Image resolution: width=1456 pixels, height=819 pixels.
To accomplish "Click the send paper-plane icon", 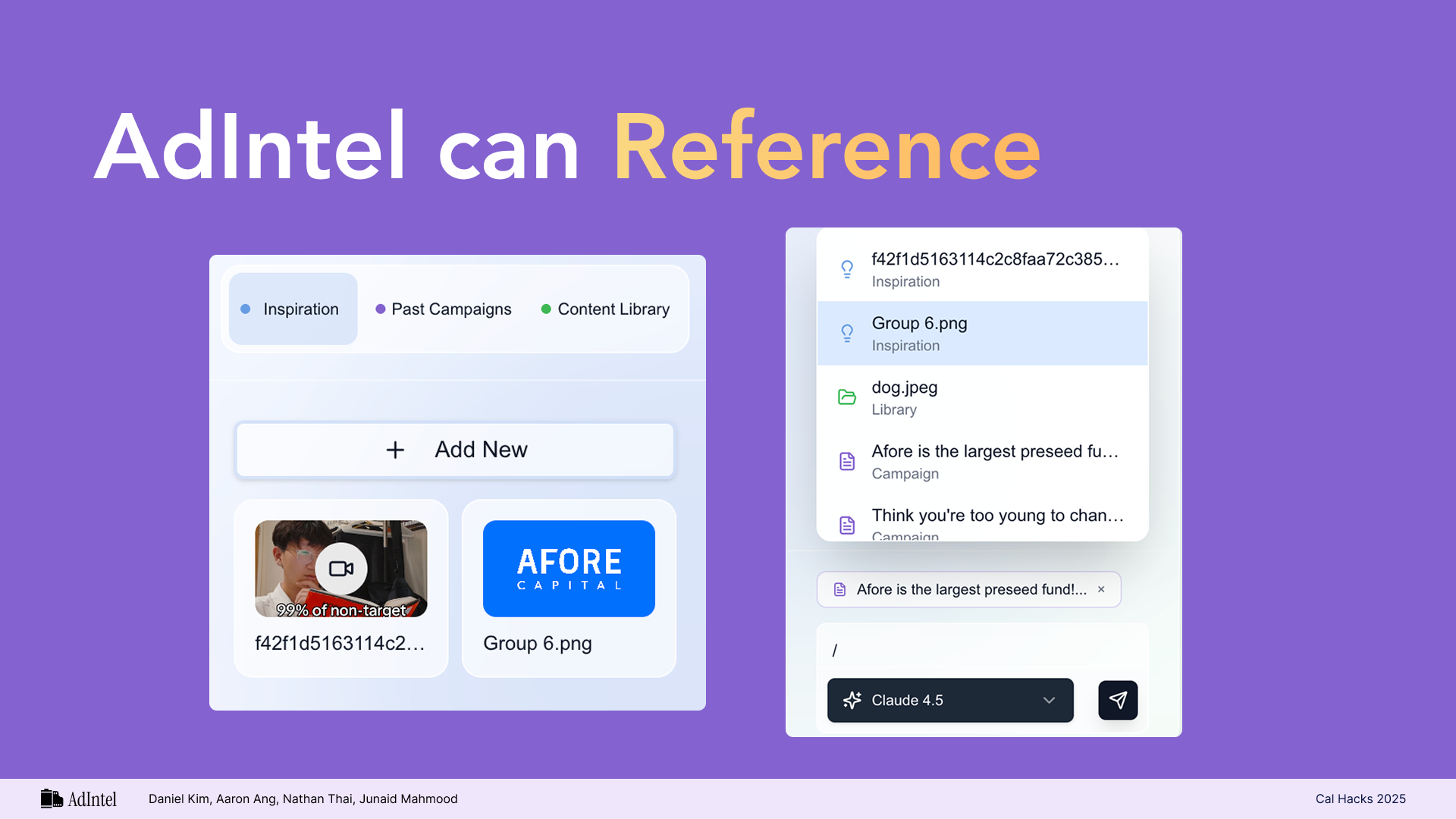I will pos(1118,700).
